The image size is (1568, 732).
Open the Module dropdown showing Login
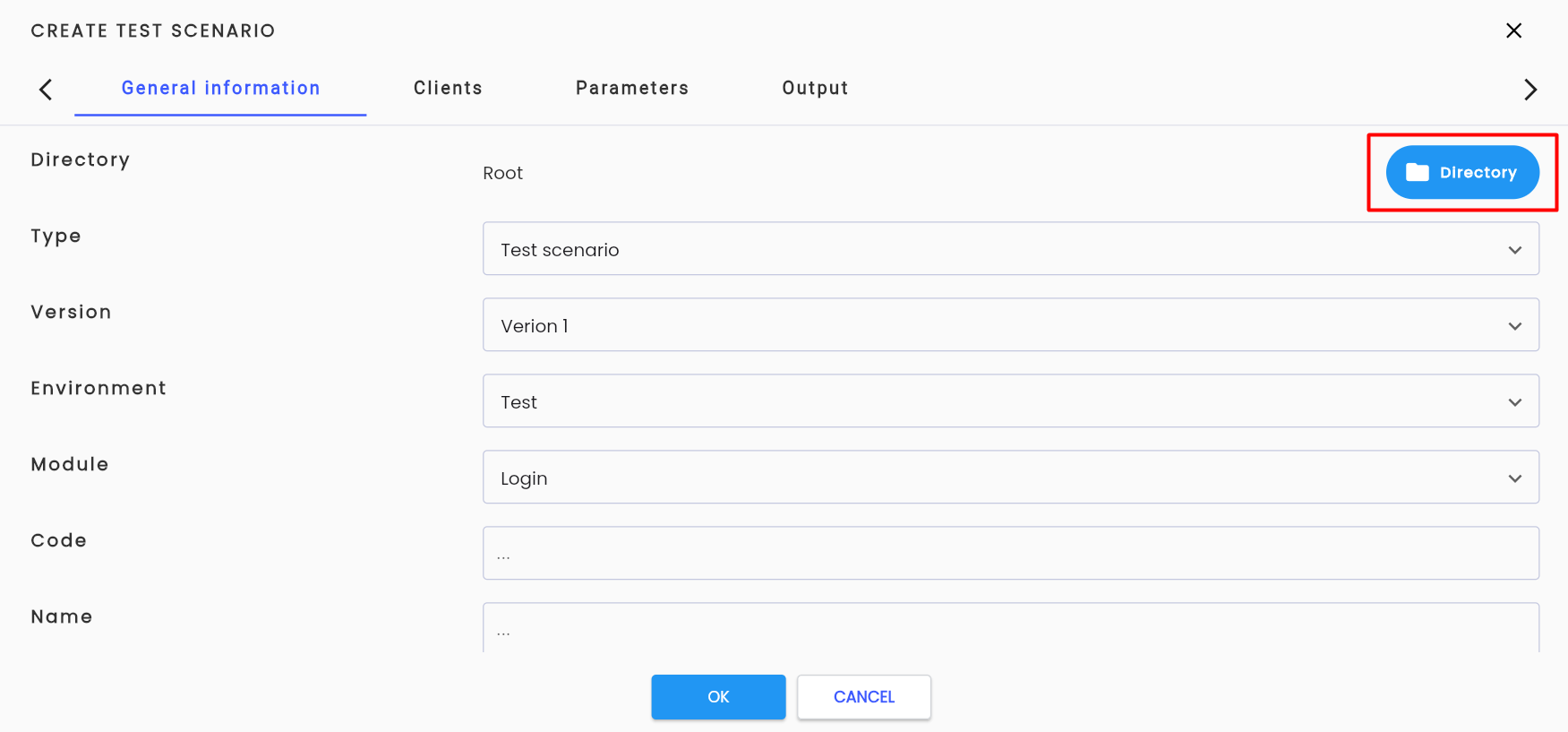(x=1011, y=477)
